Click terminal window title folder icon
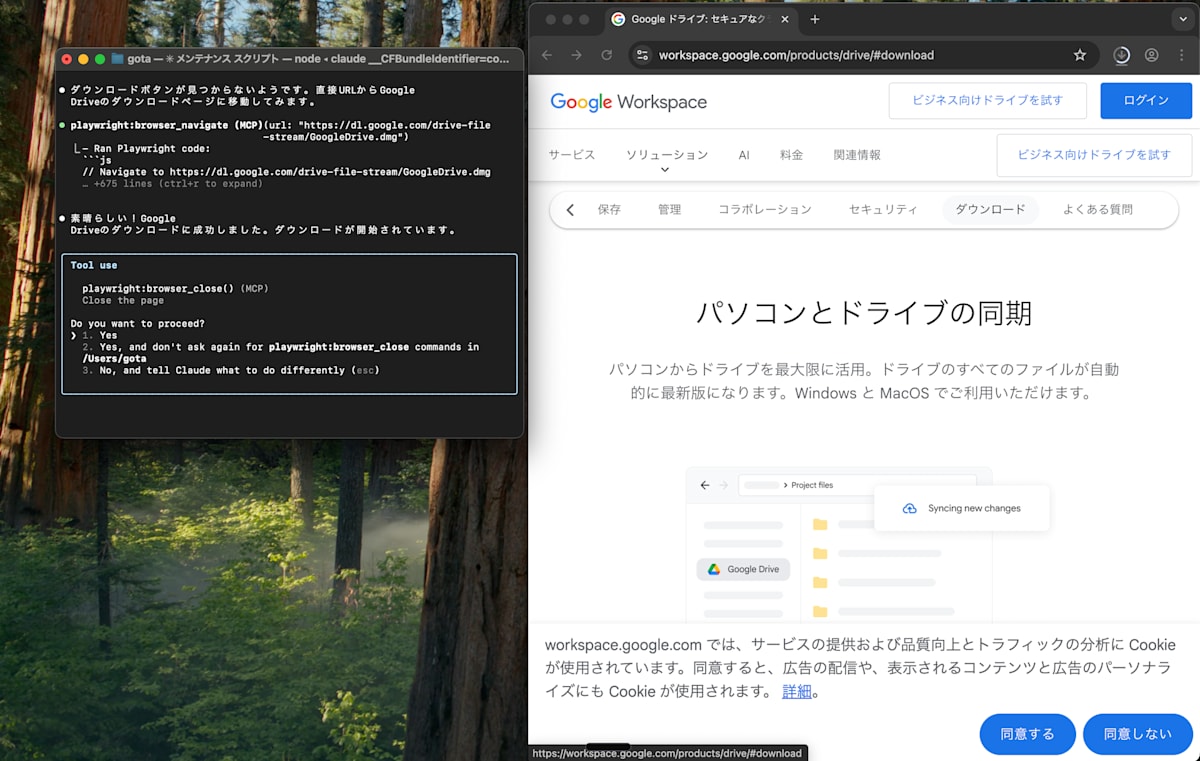Image resolution: width=1200 pixels, height=761 pixels. pyautogui.click(x=117, y=59)
